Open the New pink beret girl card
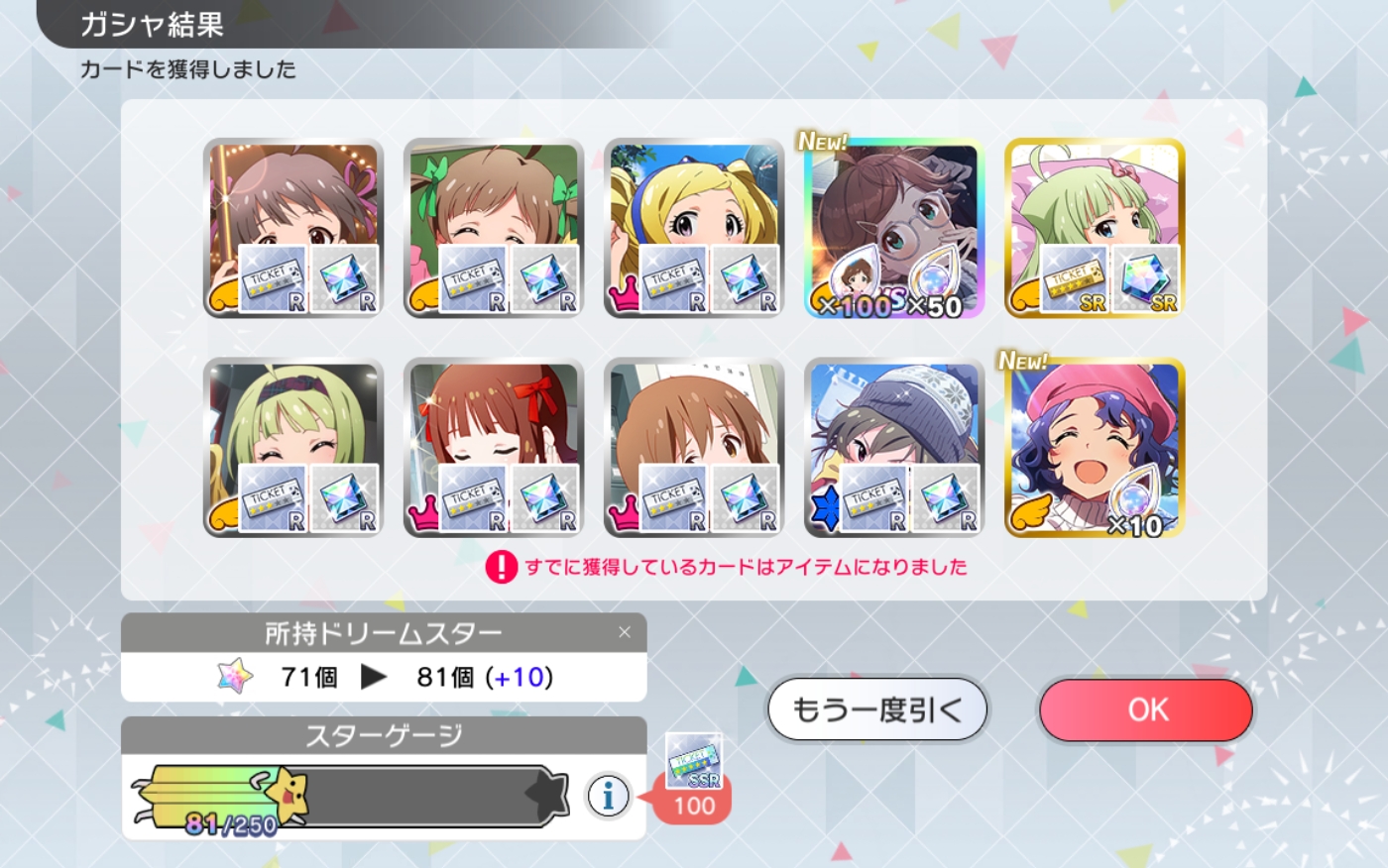This screenshot has width=1388, height=868. tap(1095, 448)
